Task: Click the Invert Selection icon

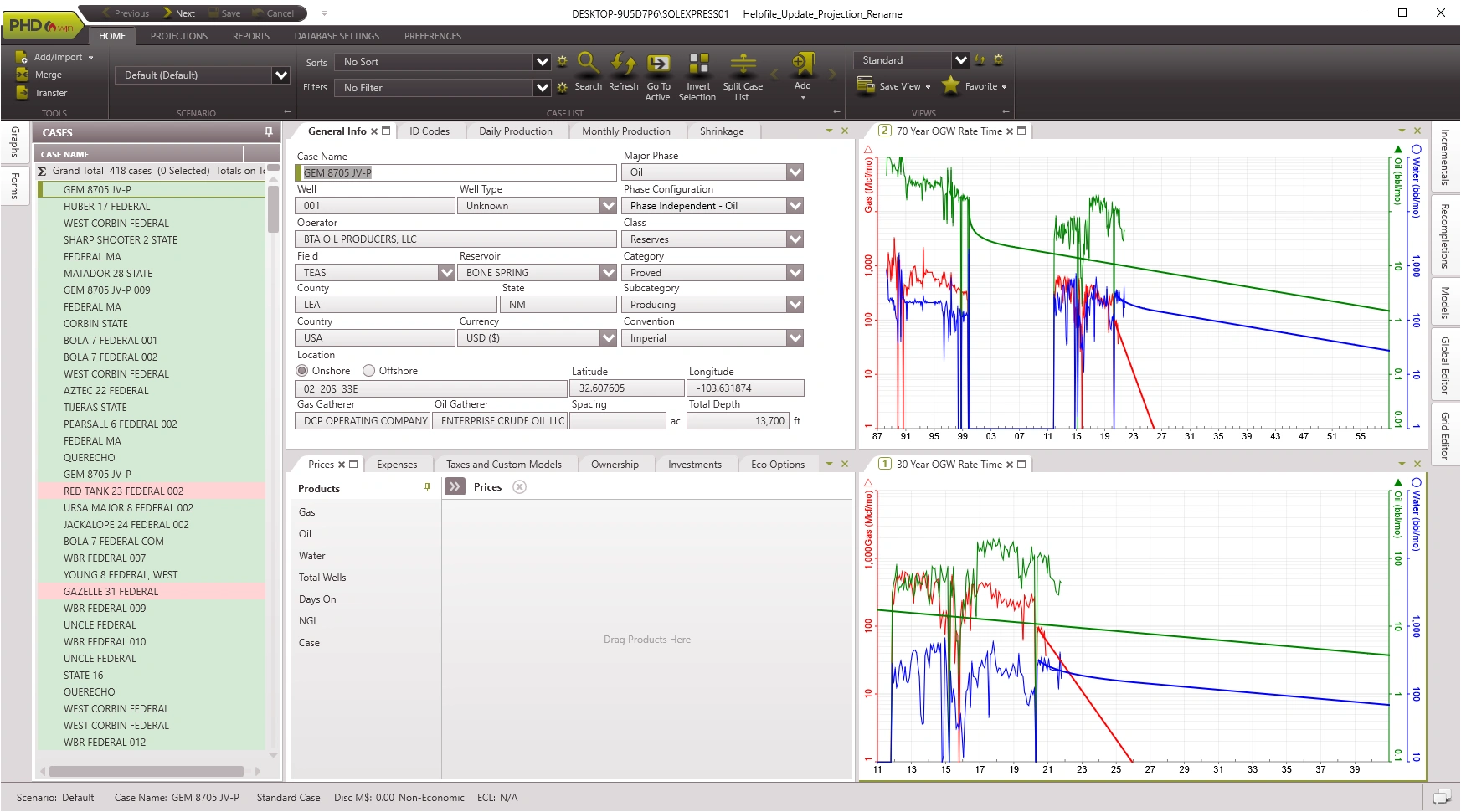Action: [698, 64]
